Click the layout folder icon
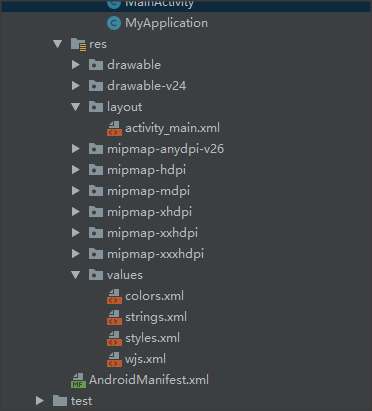The width and height of the screenshot is (372, 411). coord(96,107)
